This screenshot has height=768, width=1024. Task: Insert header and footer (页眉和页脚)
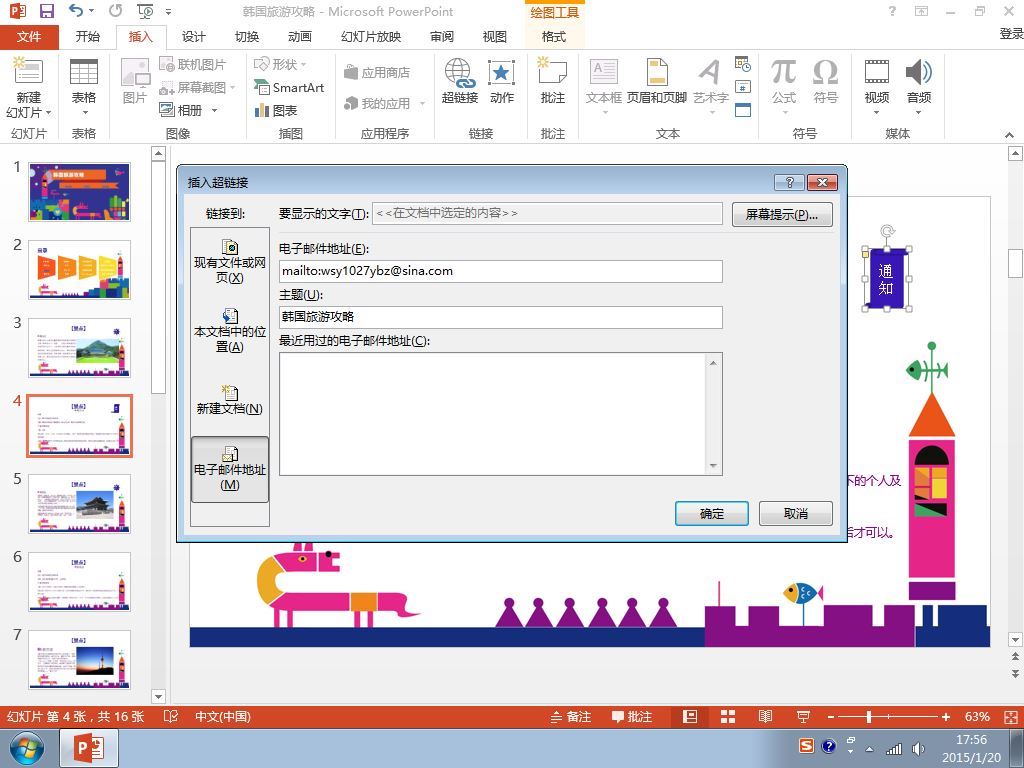[x=656, y=81]
